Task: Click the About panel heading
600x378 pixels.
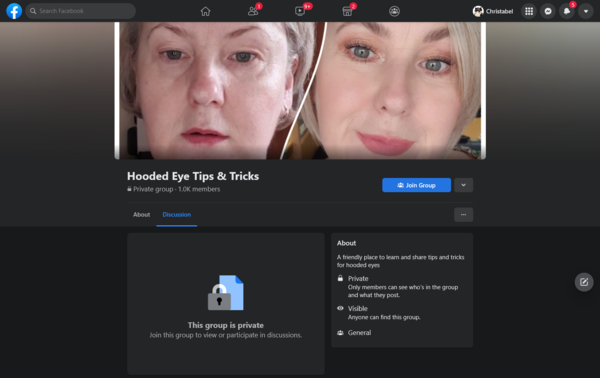Action: [346, 243]
